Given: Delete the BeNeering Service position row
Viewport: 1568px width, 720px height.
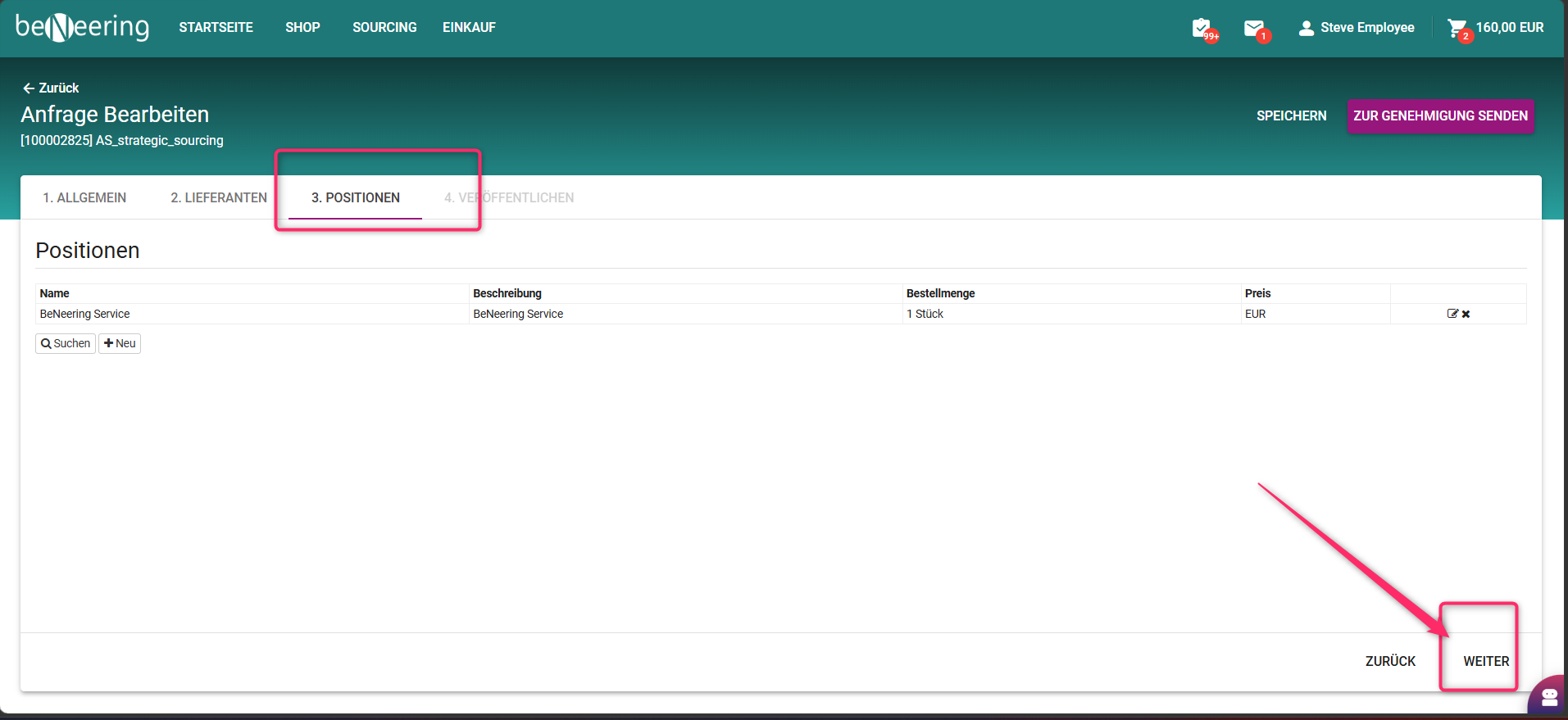Looking at the screenshot, I should (x=1466, y=314).
